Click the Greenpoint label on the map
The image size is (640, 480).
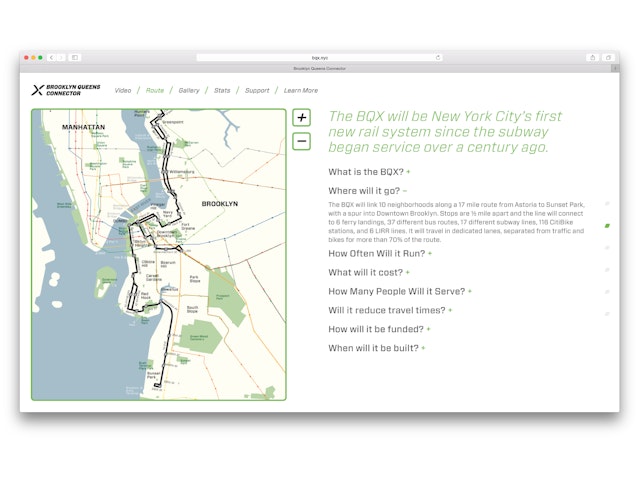pos(173,122)
